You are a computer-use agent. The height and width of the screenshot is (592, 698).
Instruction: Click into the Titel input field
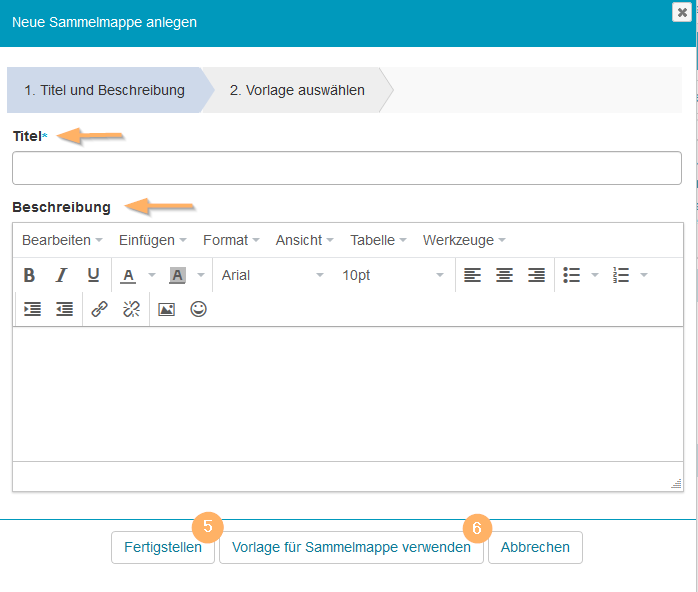coord(346,168)
